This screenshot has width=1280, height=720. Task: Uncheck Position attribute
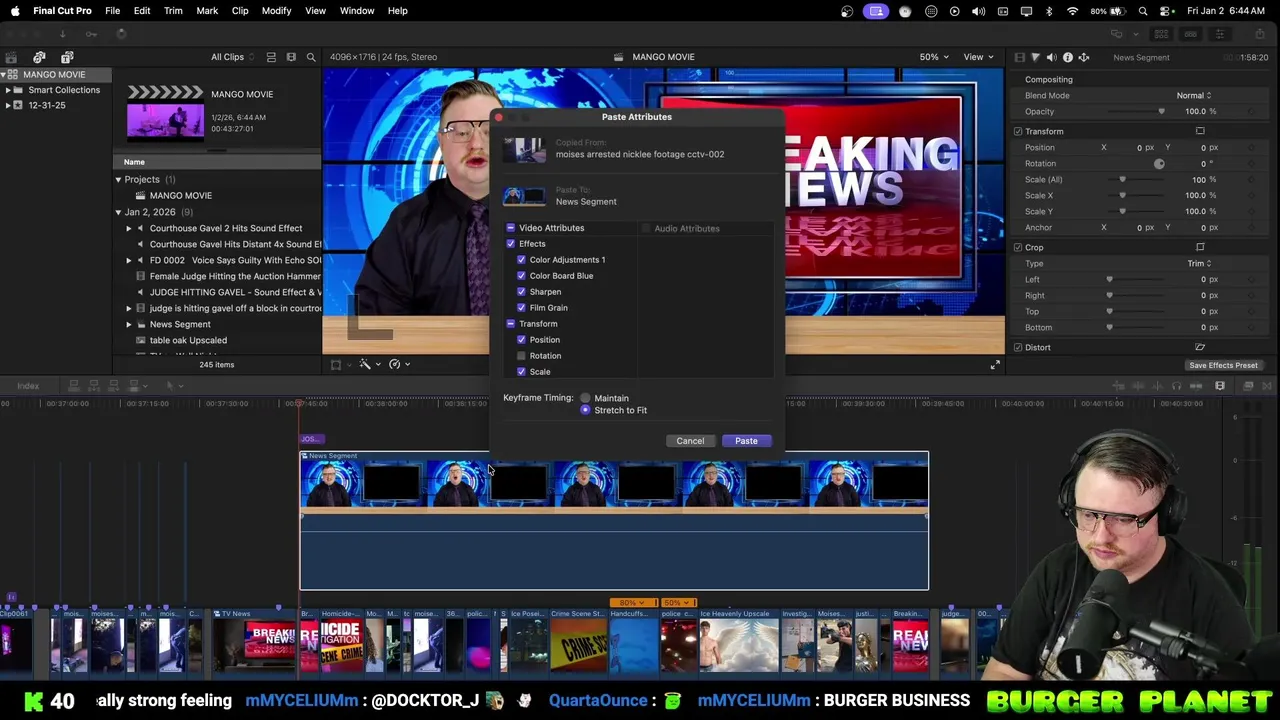tap(521, 340)
